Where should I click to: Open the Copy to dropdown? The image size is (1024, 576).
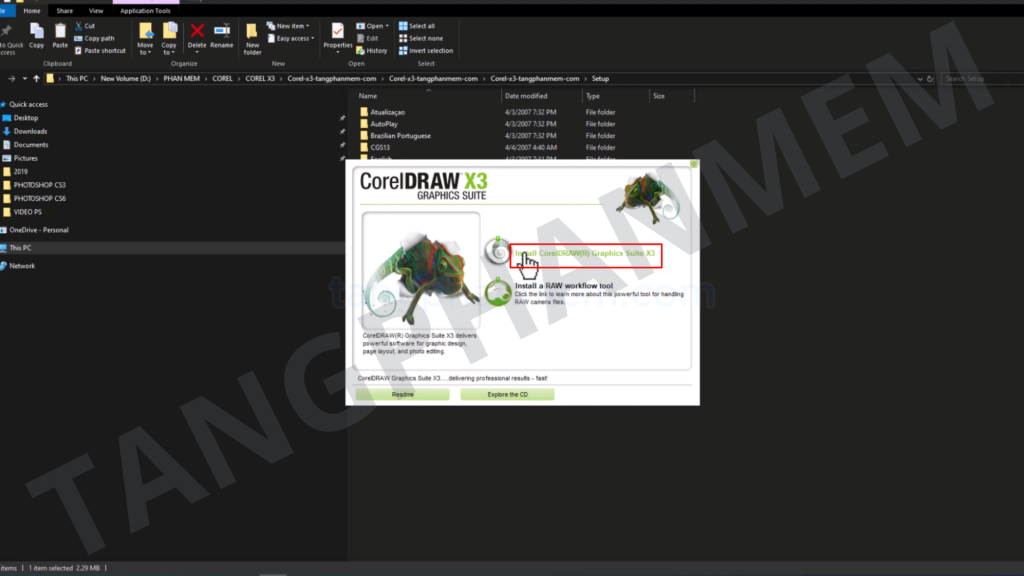(x=169, y=36)
